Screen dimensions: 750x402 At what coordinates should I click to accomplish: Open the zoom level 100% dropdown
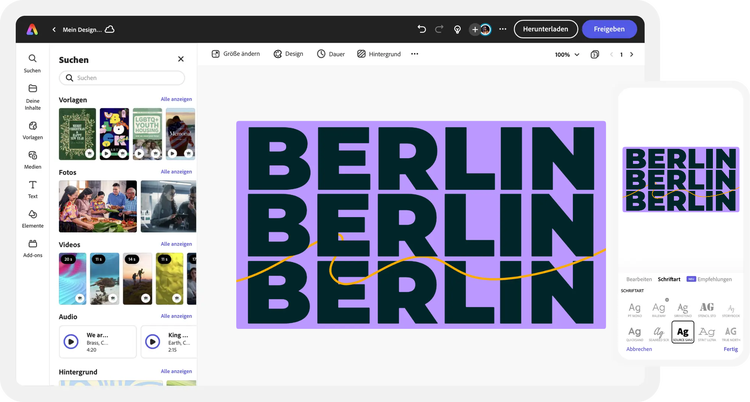coord(566,54)
